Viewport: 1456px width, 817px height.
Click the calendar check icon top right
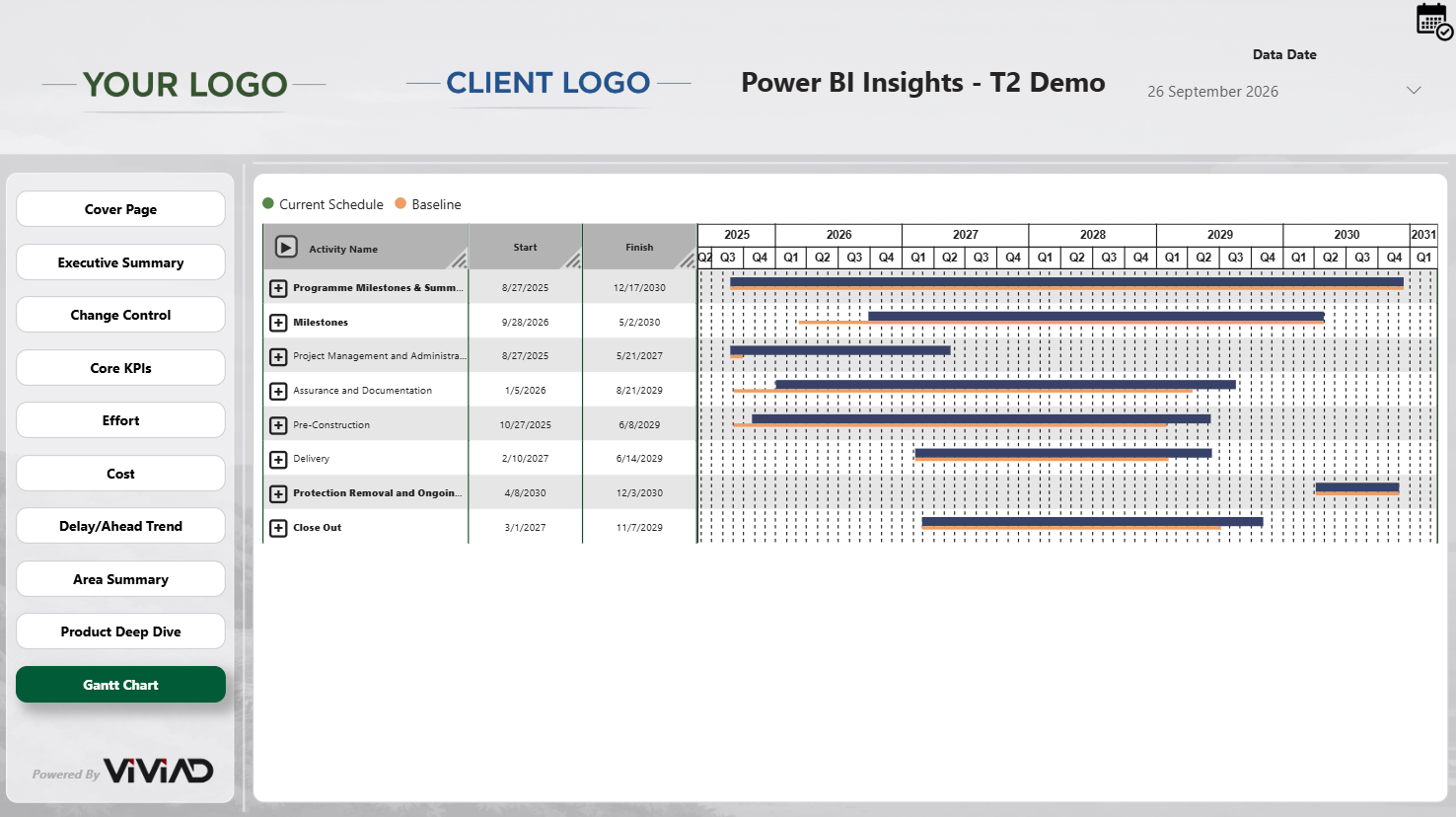[x=1433, y=21]
